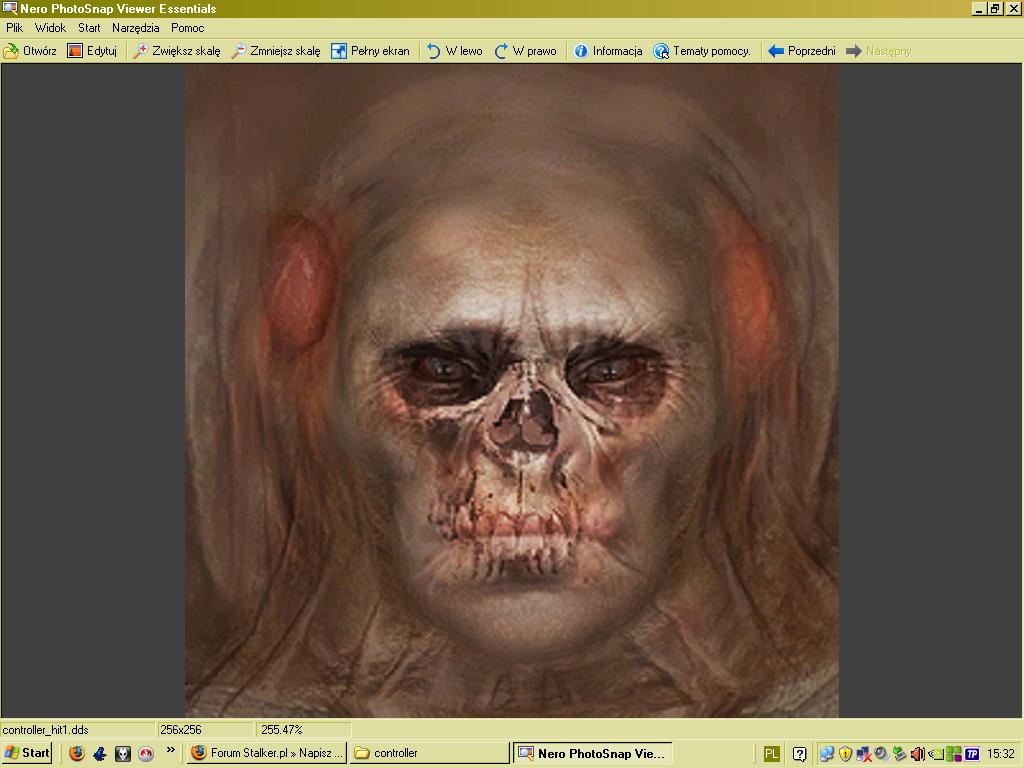Enter fullscreen with the Pełny ekran icon

click(339, 51)
